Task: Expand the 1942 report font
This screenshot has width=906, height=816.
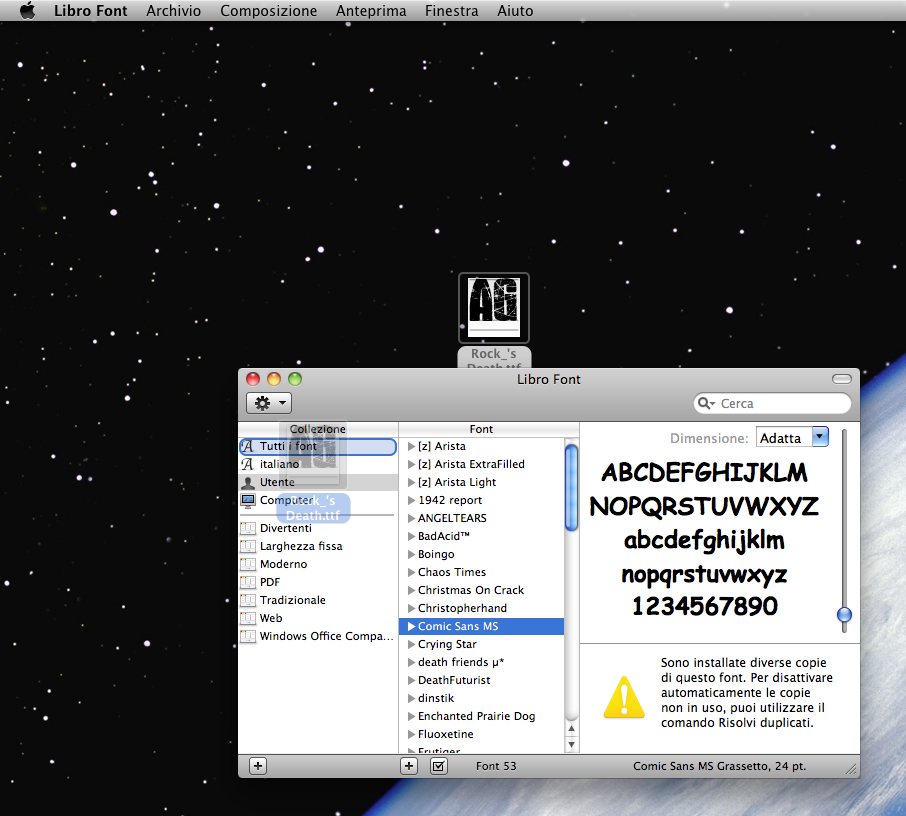Action: coord(411,500)
